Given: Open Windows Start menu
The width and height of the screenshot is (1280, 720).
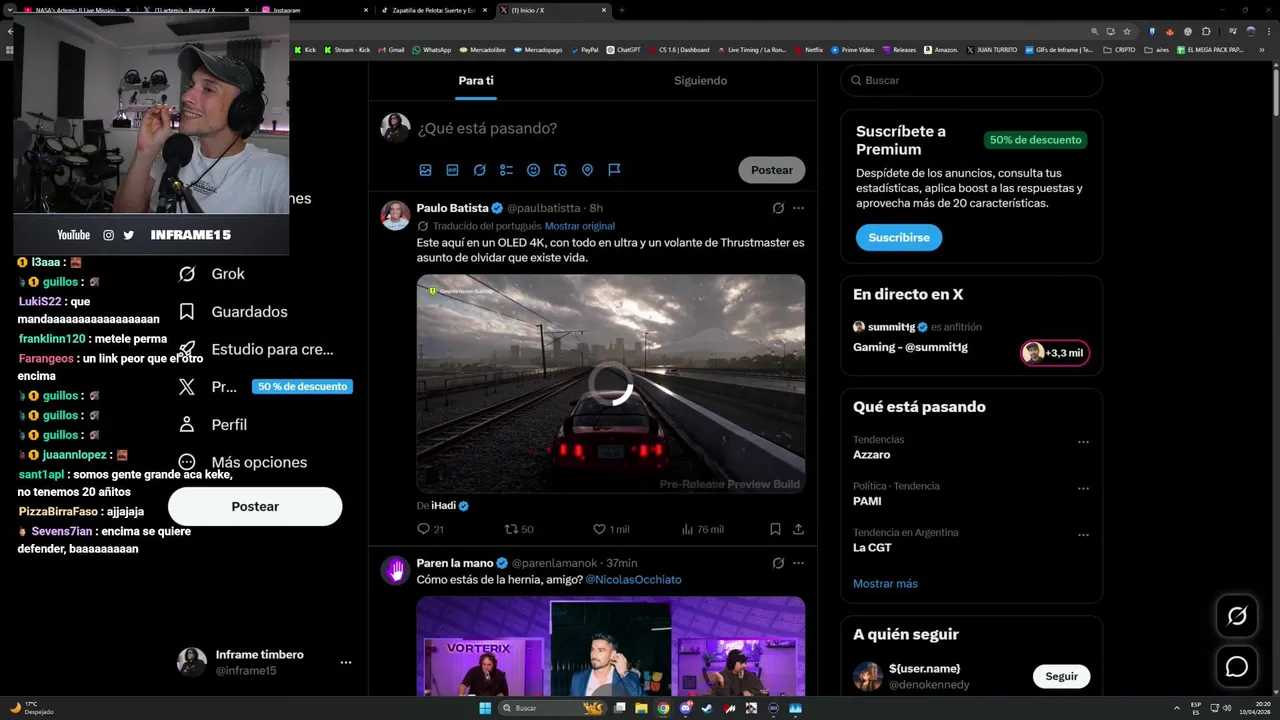Looking at the screenshot, I should (x=485, y=708).
